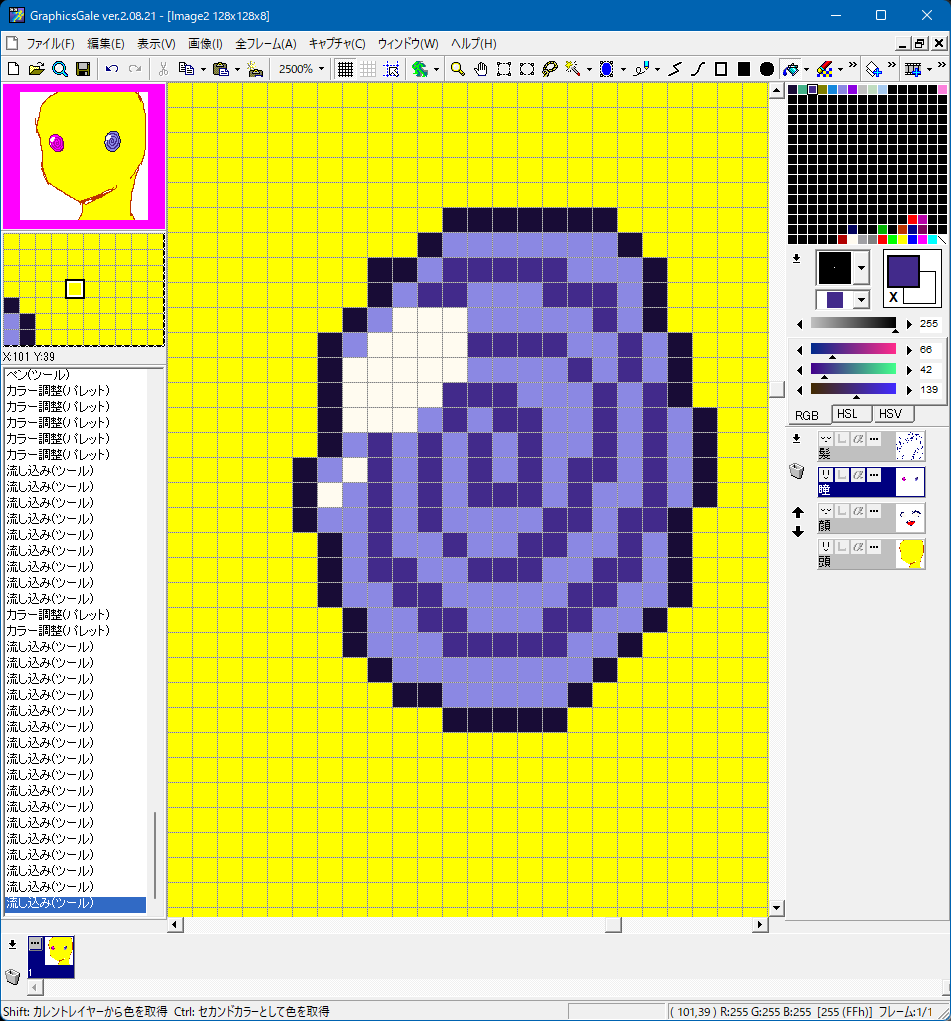951x1021 pixels.
Task: Expand the magic wand options dropdown arrow
Action: coord(589,69)
